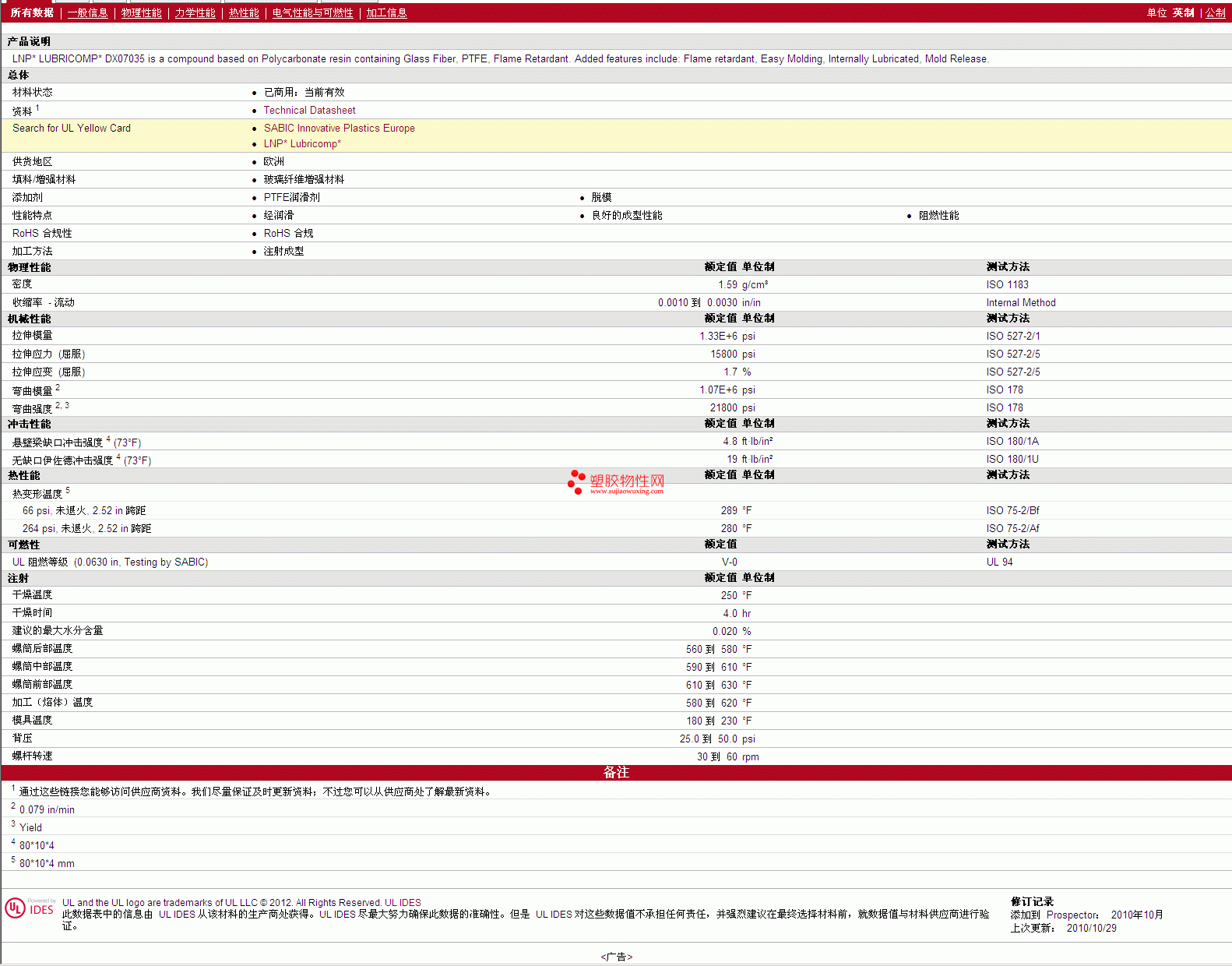Image resolution: width=1232 pixels, height=966 pixels.
Task: Click the 拉伸应力 value 15800
Action: [723, 354]
